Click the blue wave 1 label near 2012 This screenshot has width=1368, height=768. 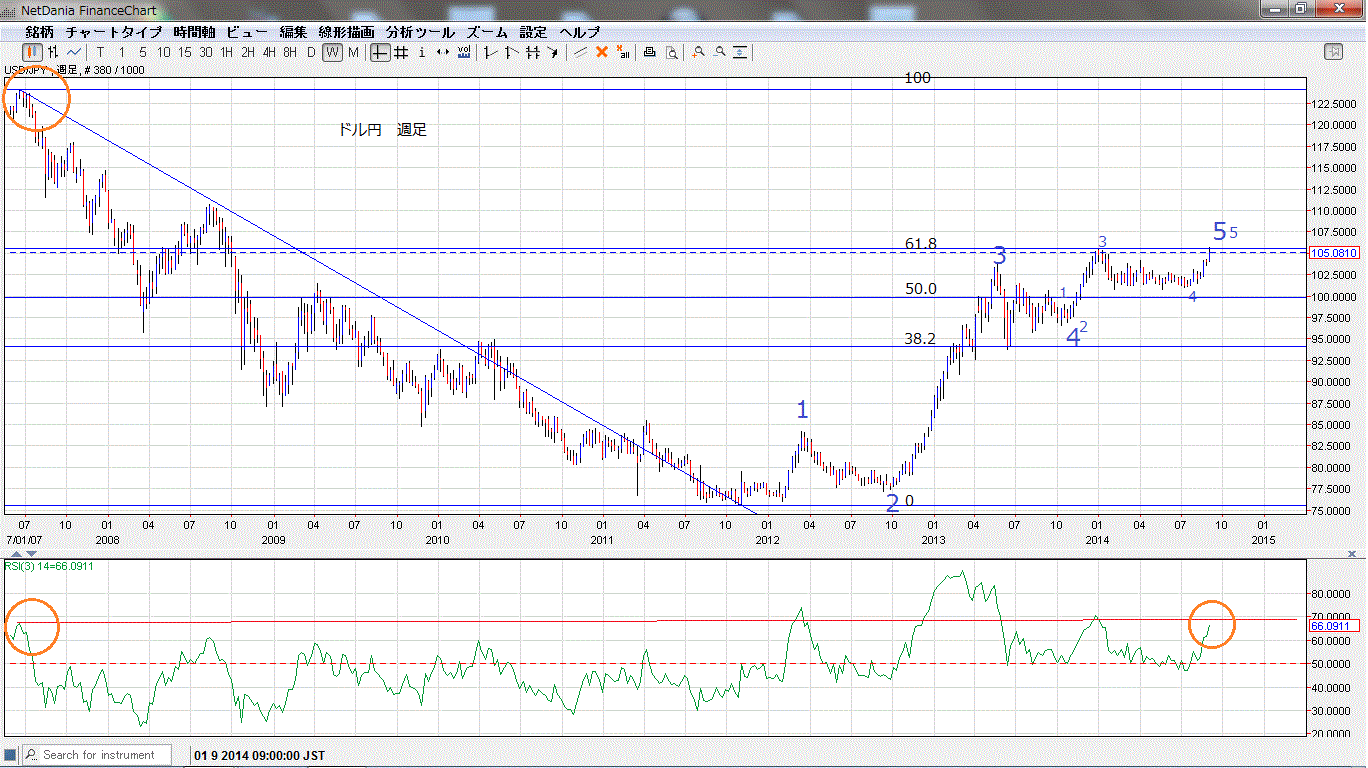click(802, 409)
